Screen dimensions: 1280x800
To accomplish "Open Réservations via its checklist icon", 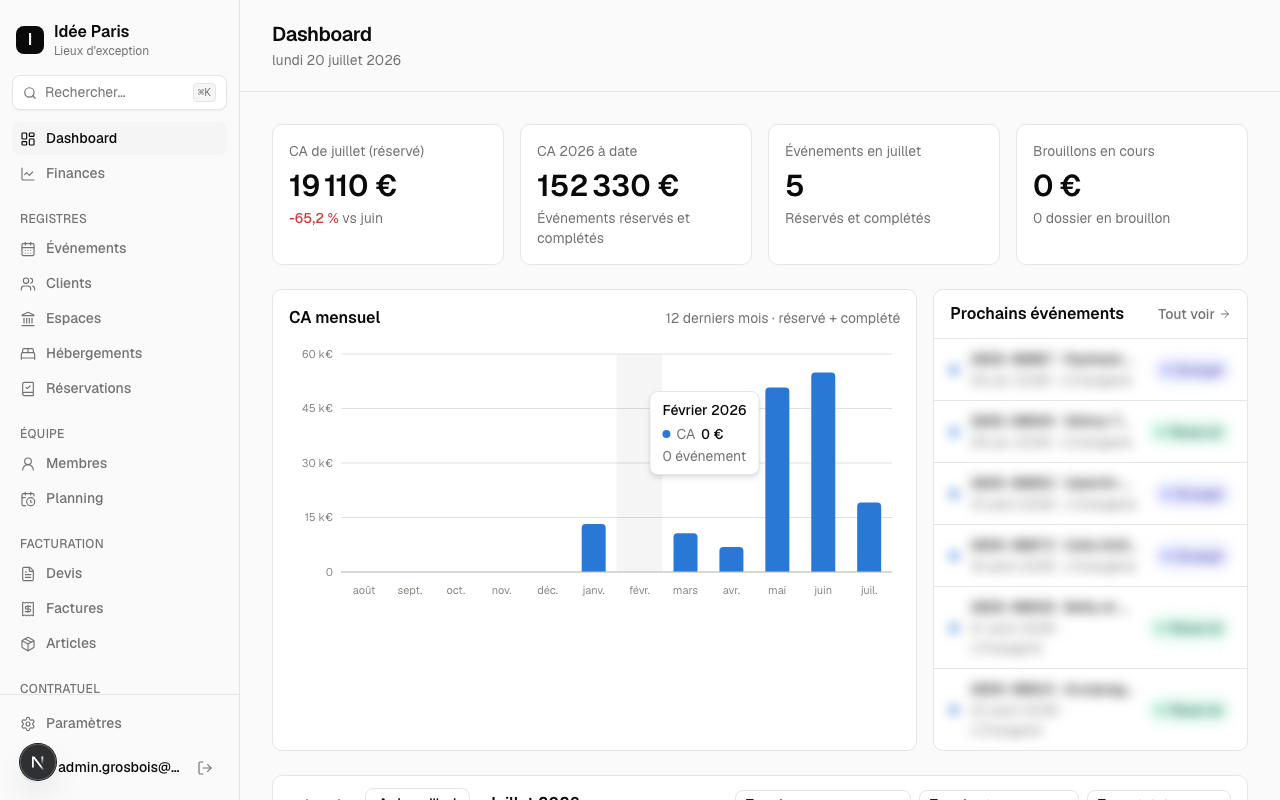I will [x=28, y=389].
